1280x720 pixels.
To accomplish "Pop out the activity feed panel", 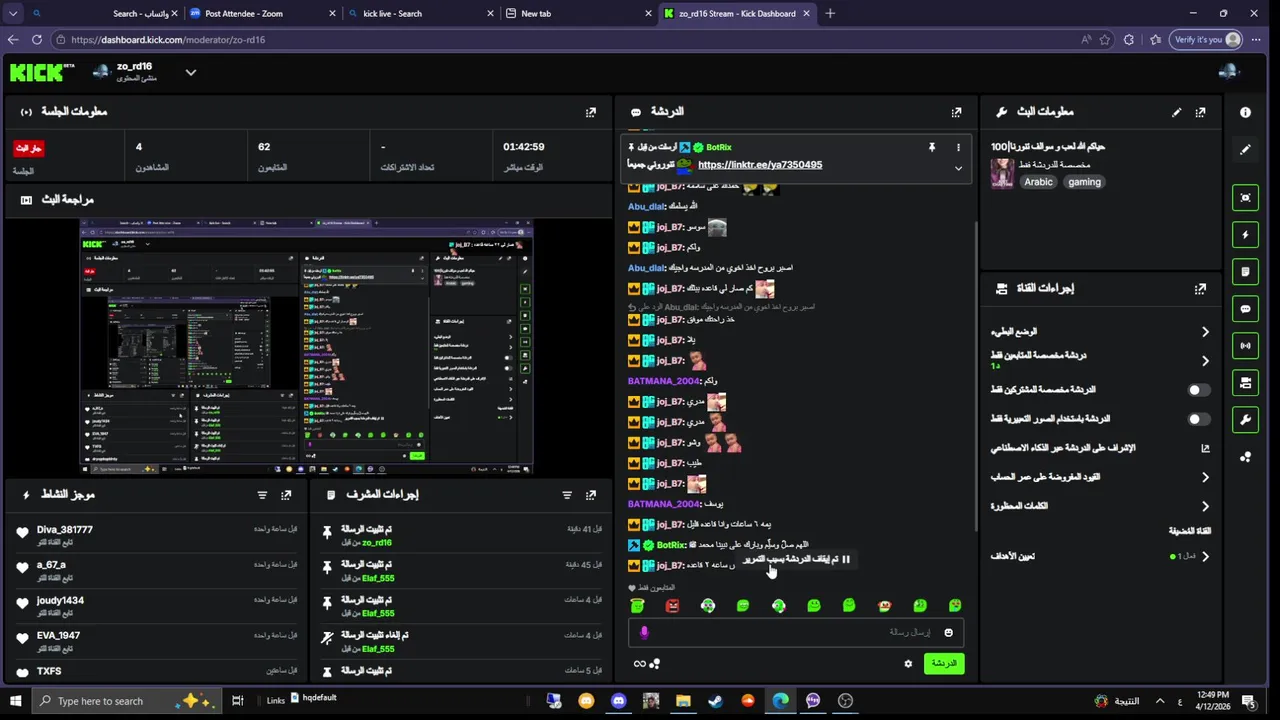I will pyautogui.click(x=286, y=495).
